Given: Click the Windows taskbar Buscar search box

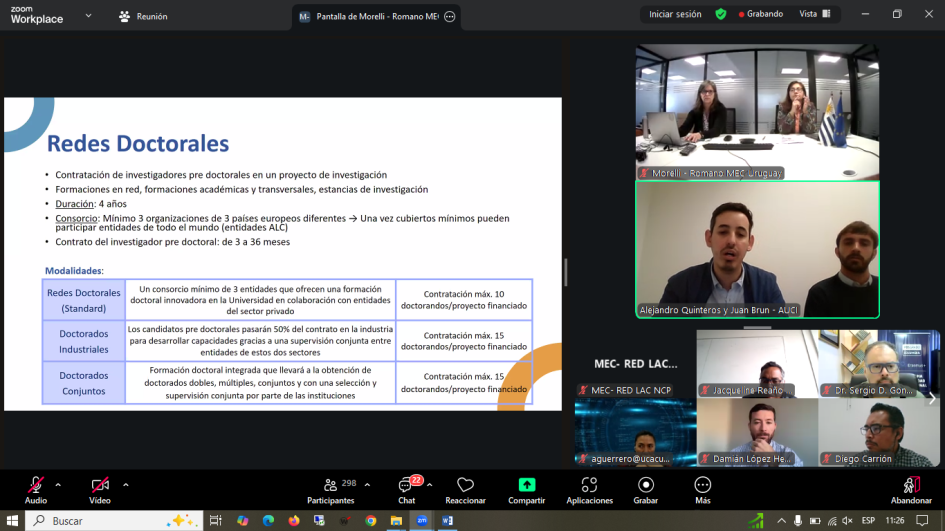Looking at the screenshot, I should tap(110, 520).
